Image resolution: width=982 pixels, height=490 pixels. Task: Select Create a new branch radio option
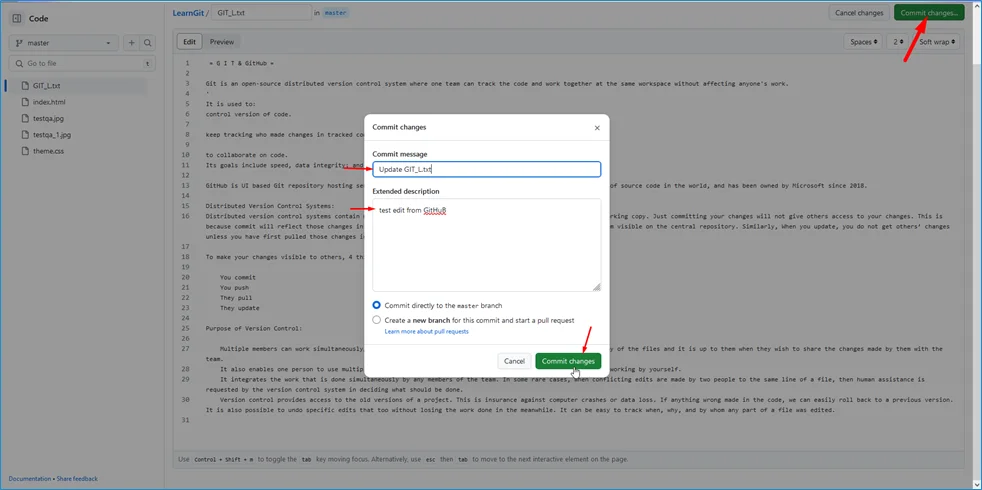376,320
